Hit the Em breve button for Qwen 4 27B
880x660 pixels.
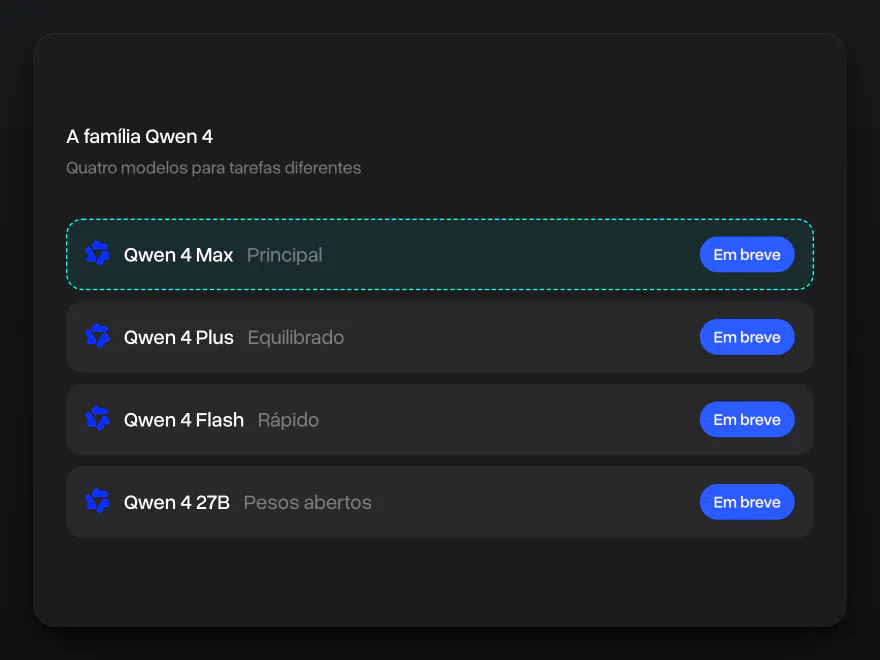747,502
